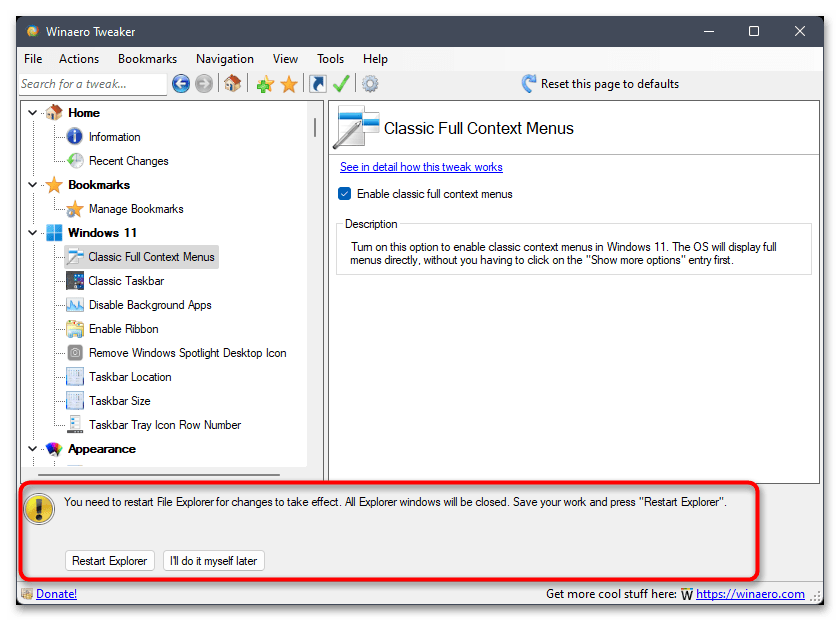Click the Classic Full Context Menus header icon
840x621 pixels.
point(356,128)
